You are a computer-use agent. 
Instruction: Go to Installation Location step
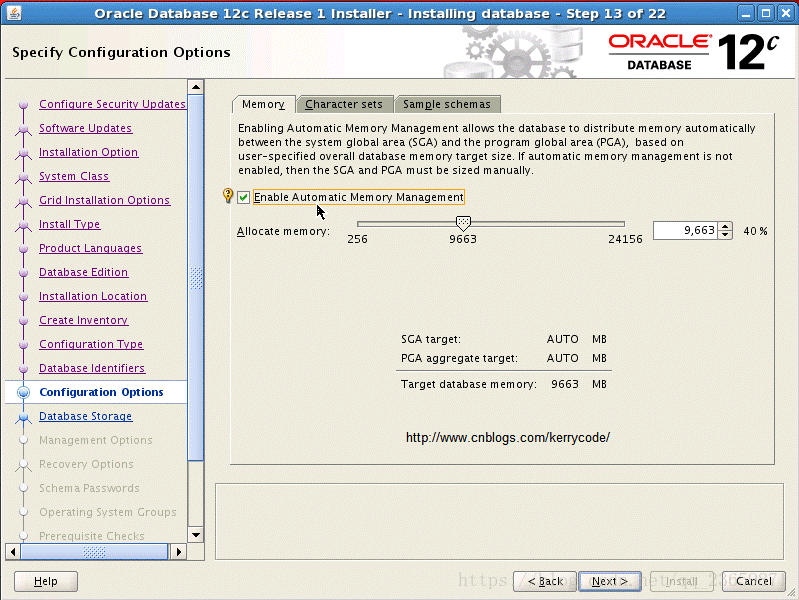click(93, 296)
